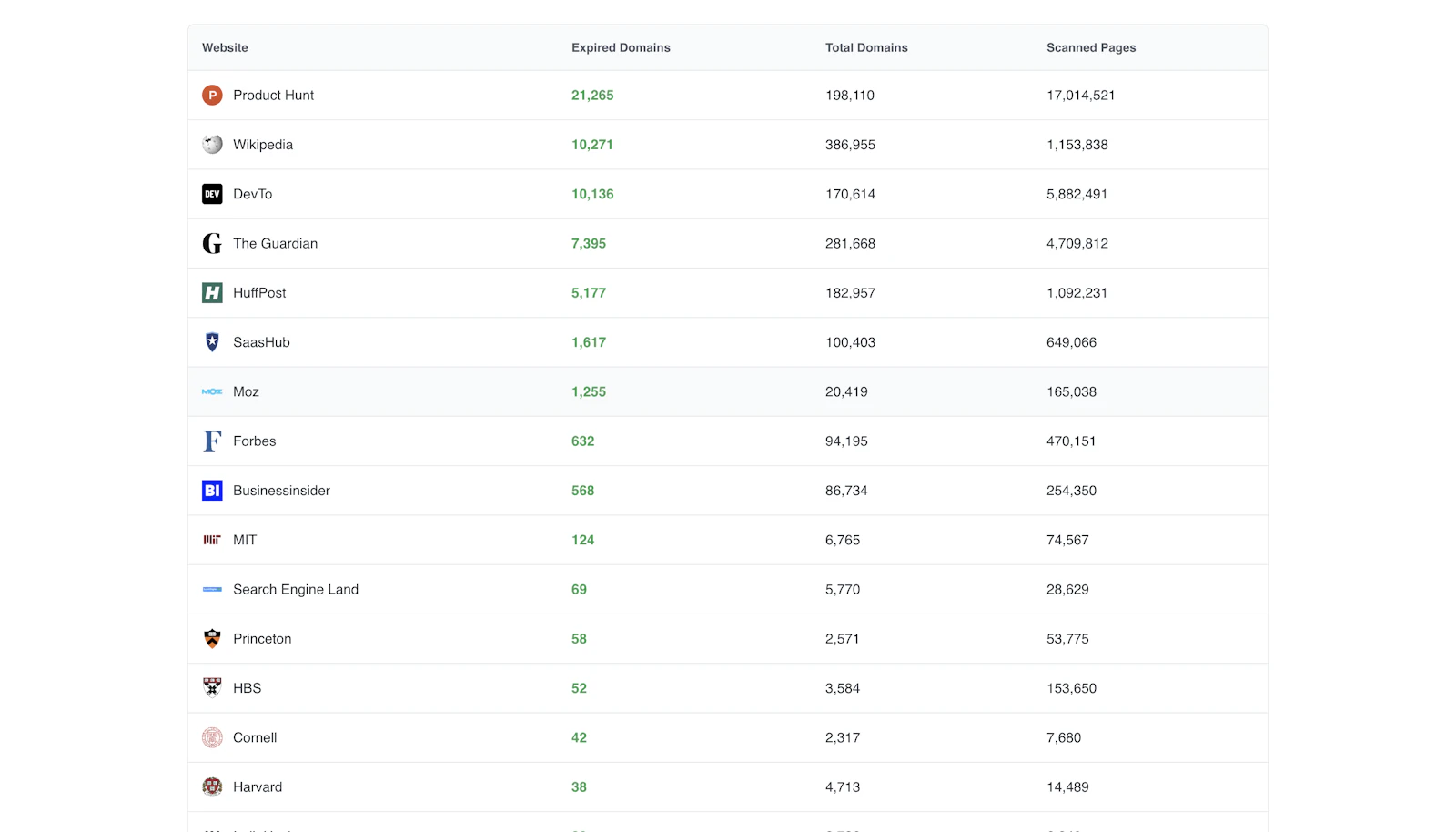Image resolution: width=1456 pixels, height=832 pixels.
Task: Sort by the Website column header
Action: click(x=225, y=47)
